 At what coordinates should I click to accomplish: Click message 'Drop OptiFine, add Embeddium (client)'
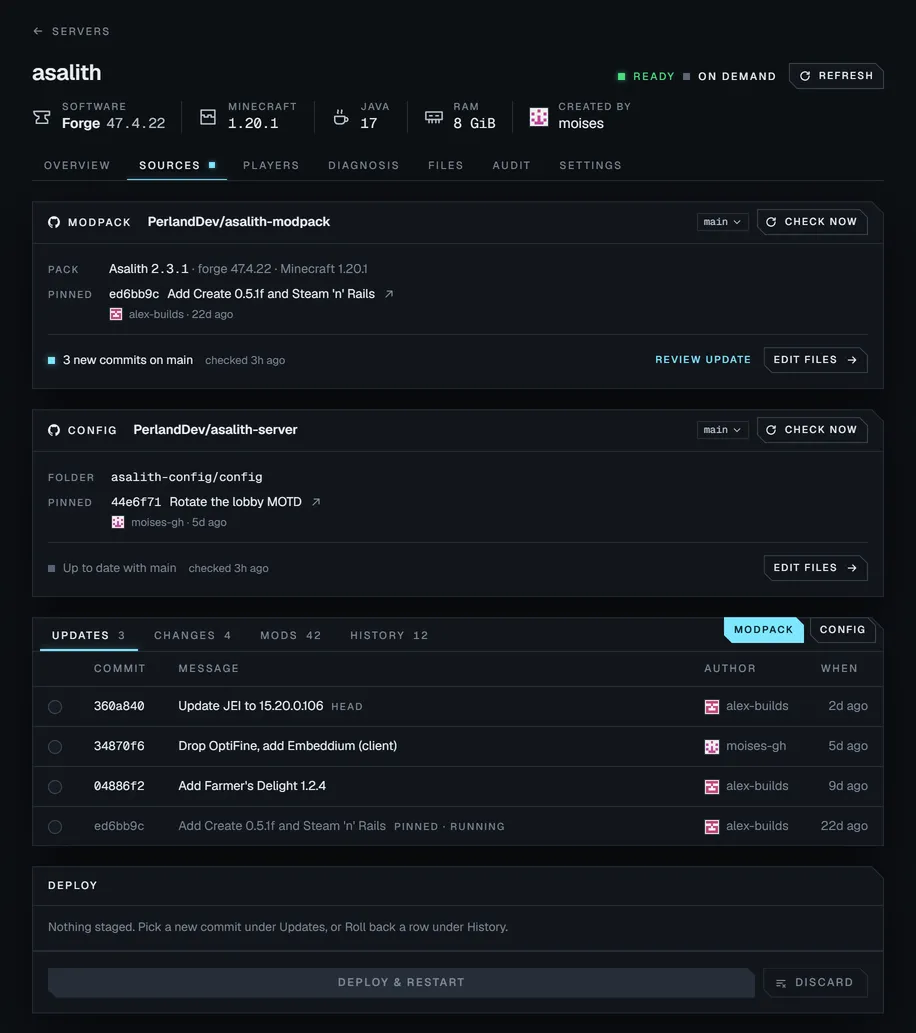tap(287, 746)
